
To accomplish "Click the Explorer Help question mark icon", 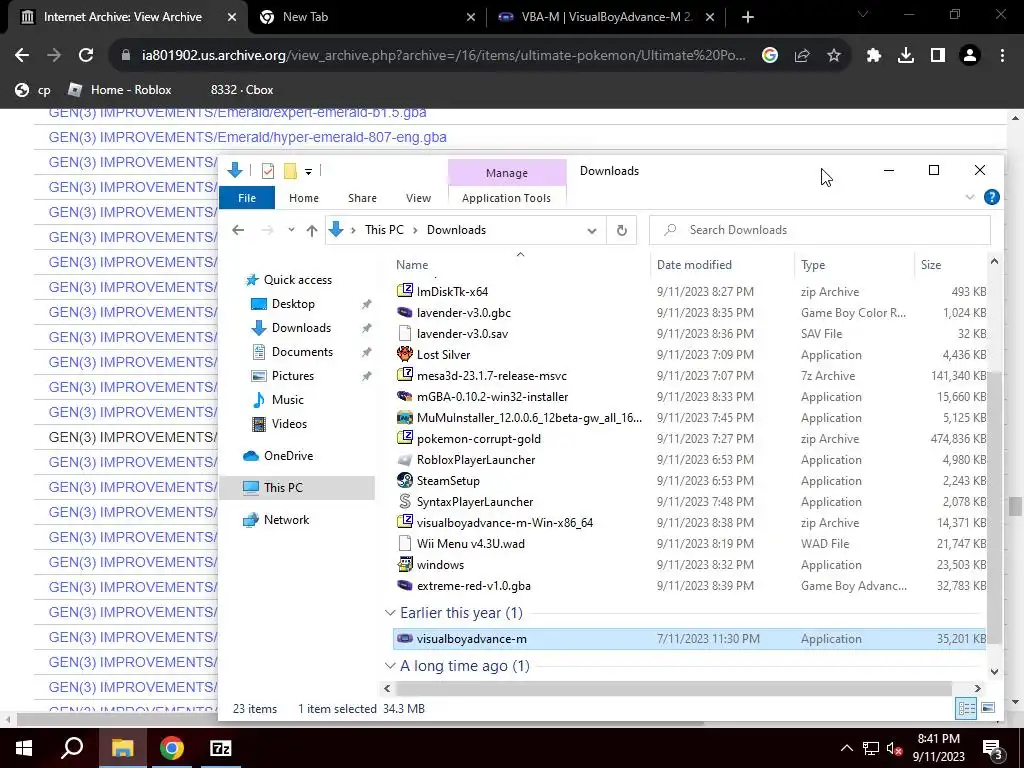I will tap(991, 197).
